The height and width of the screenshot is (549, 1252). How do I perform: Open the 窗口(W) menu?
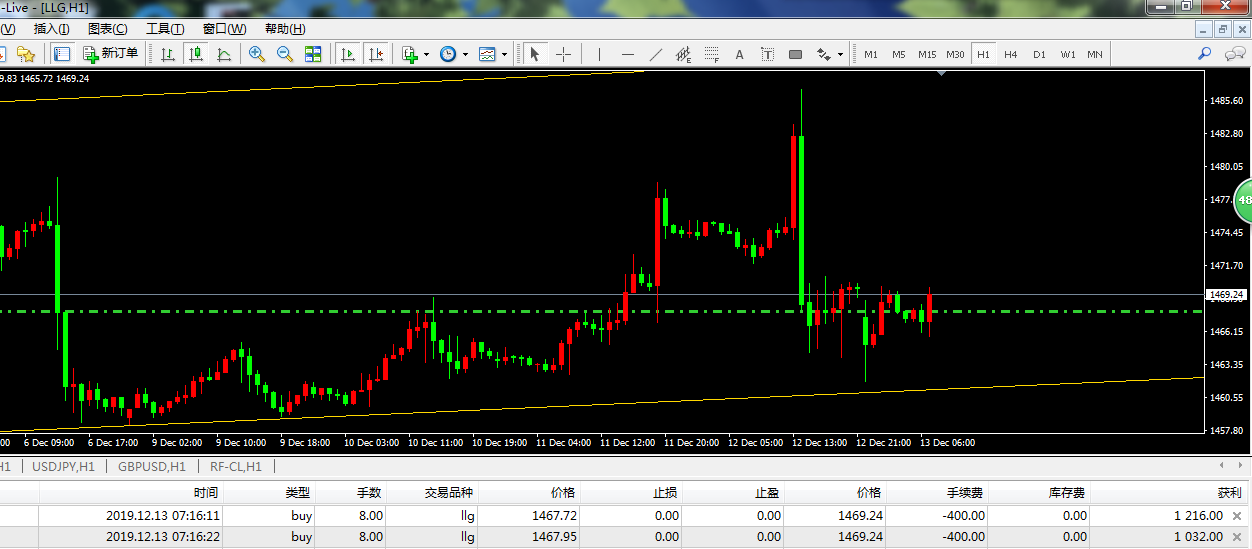point(224,29)
